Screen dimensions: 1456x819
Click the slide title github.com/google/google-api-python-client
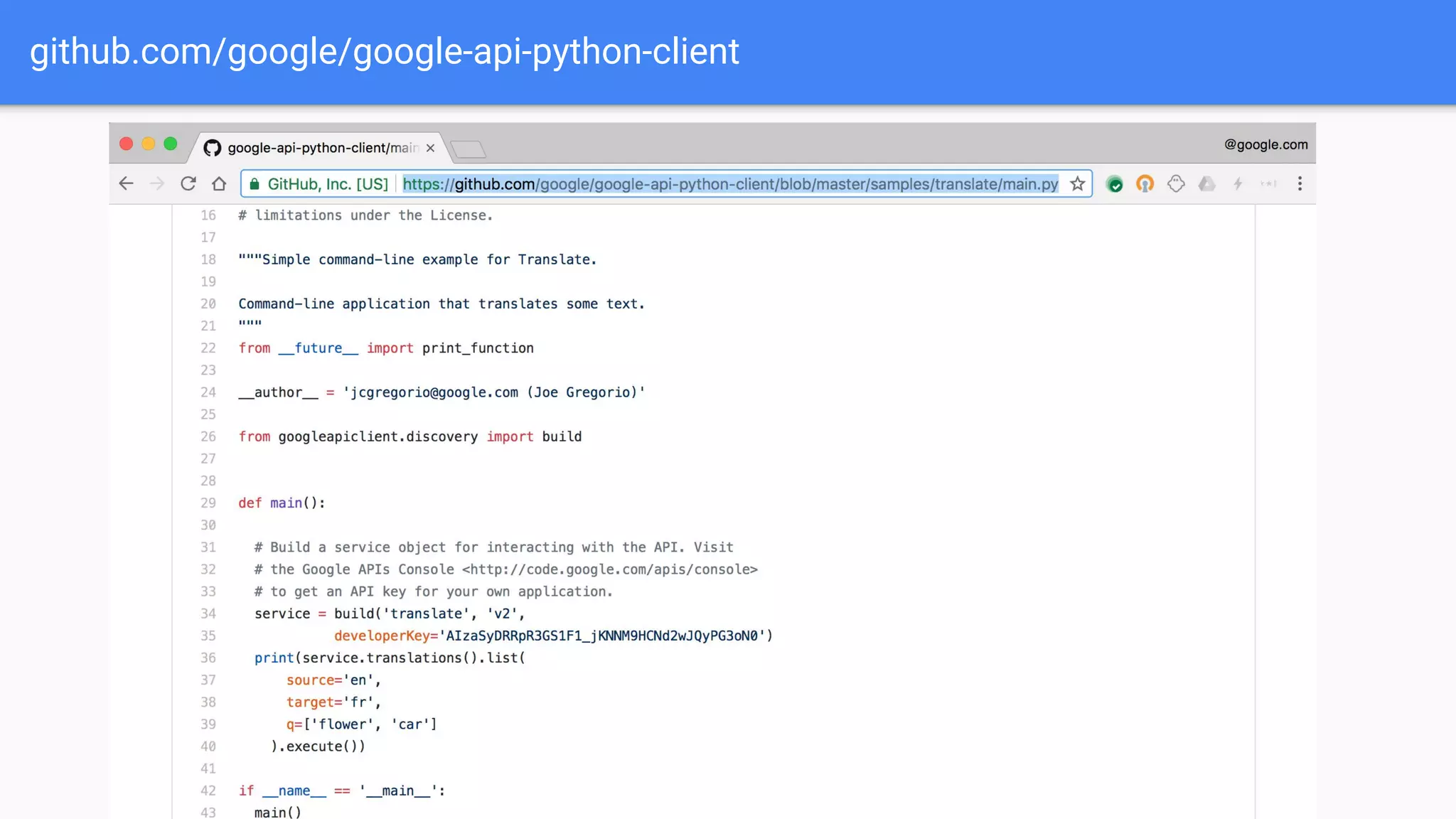pos(385,52)
